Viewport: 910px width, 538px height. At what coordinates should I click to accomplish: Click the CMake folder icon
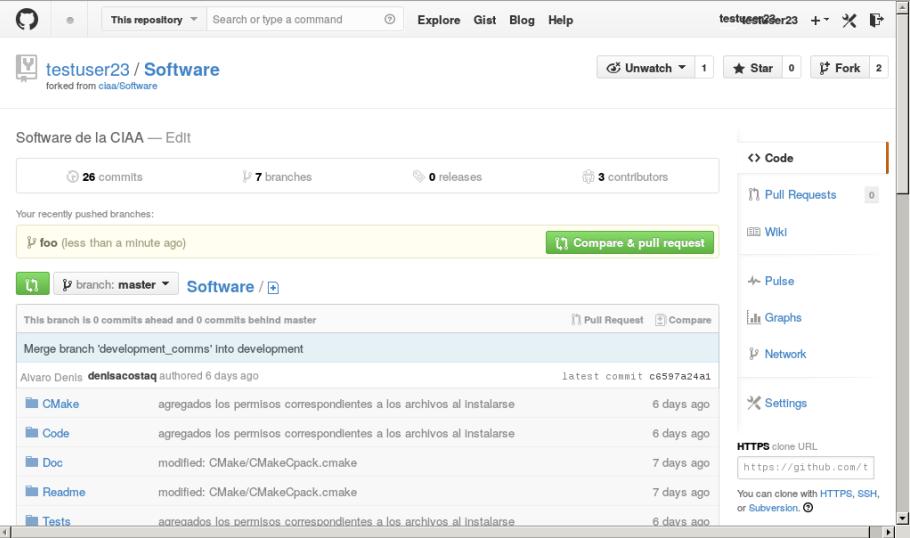pyautogui.click(x=32, y=403)
